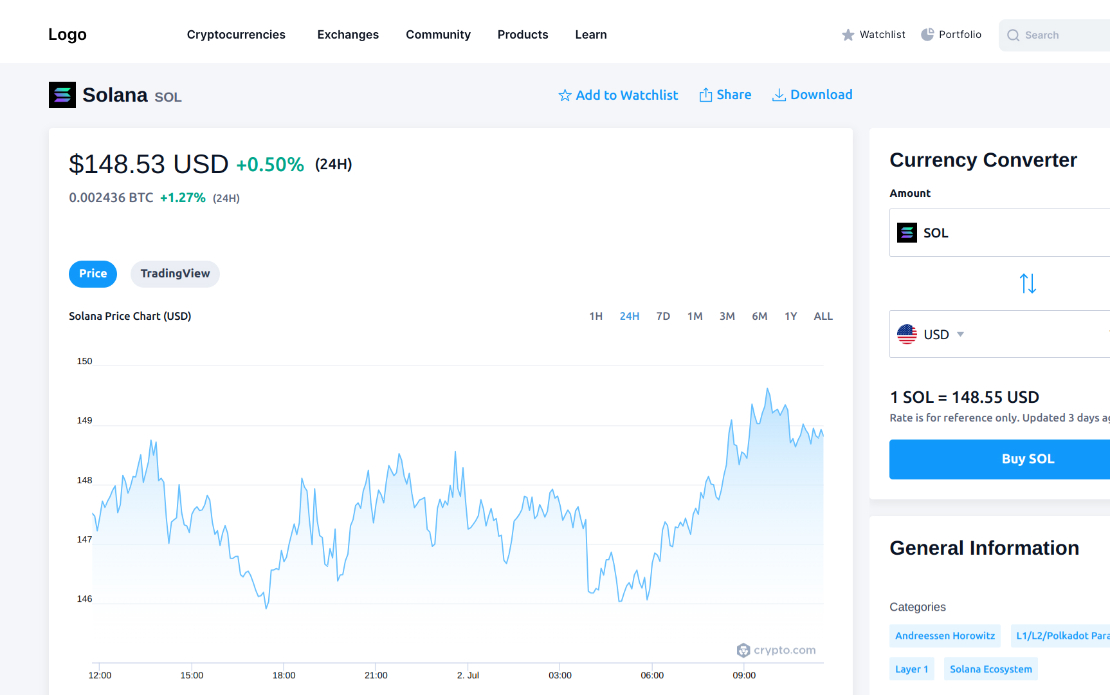Open the Portfolio link in header
1110x695 pixels.
960,34
